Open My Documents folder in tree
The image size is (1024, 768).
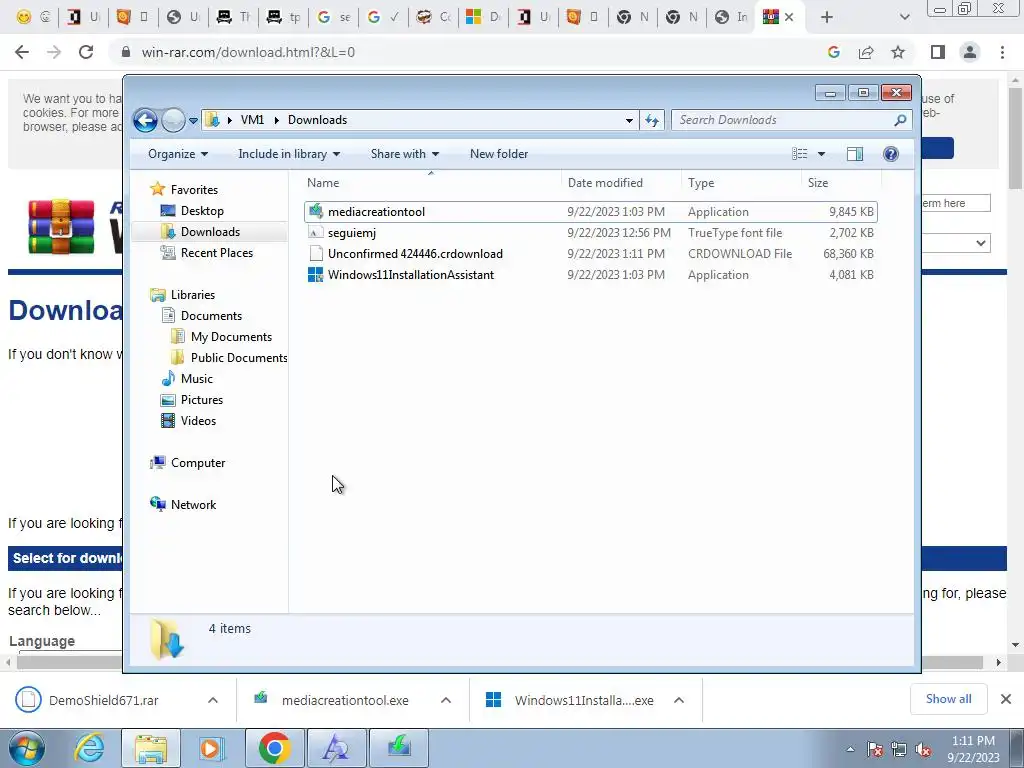click(231, 336)
